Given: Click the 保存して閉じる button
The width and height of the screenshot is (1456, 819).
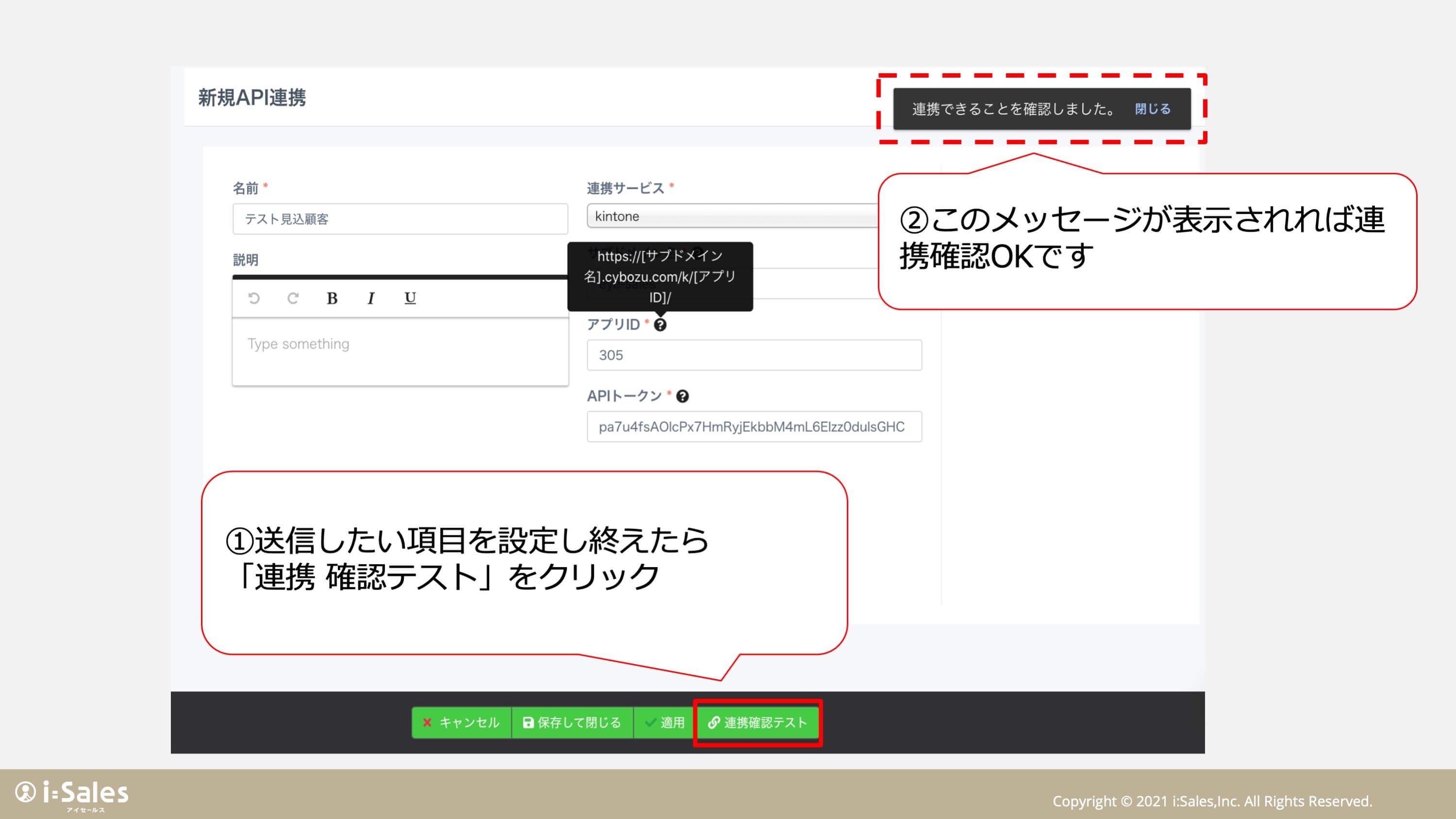Looking at the screenshot, I should [572, 722].
